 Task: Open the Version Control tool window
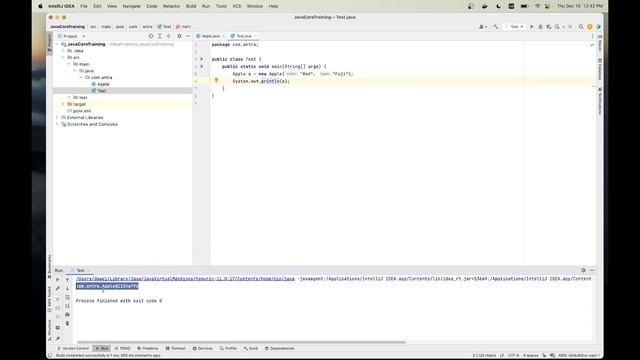[73, 348]
